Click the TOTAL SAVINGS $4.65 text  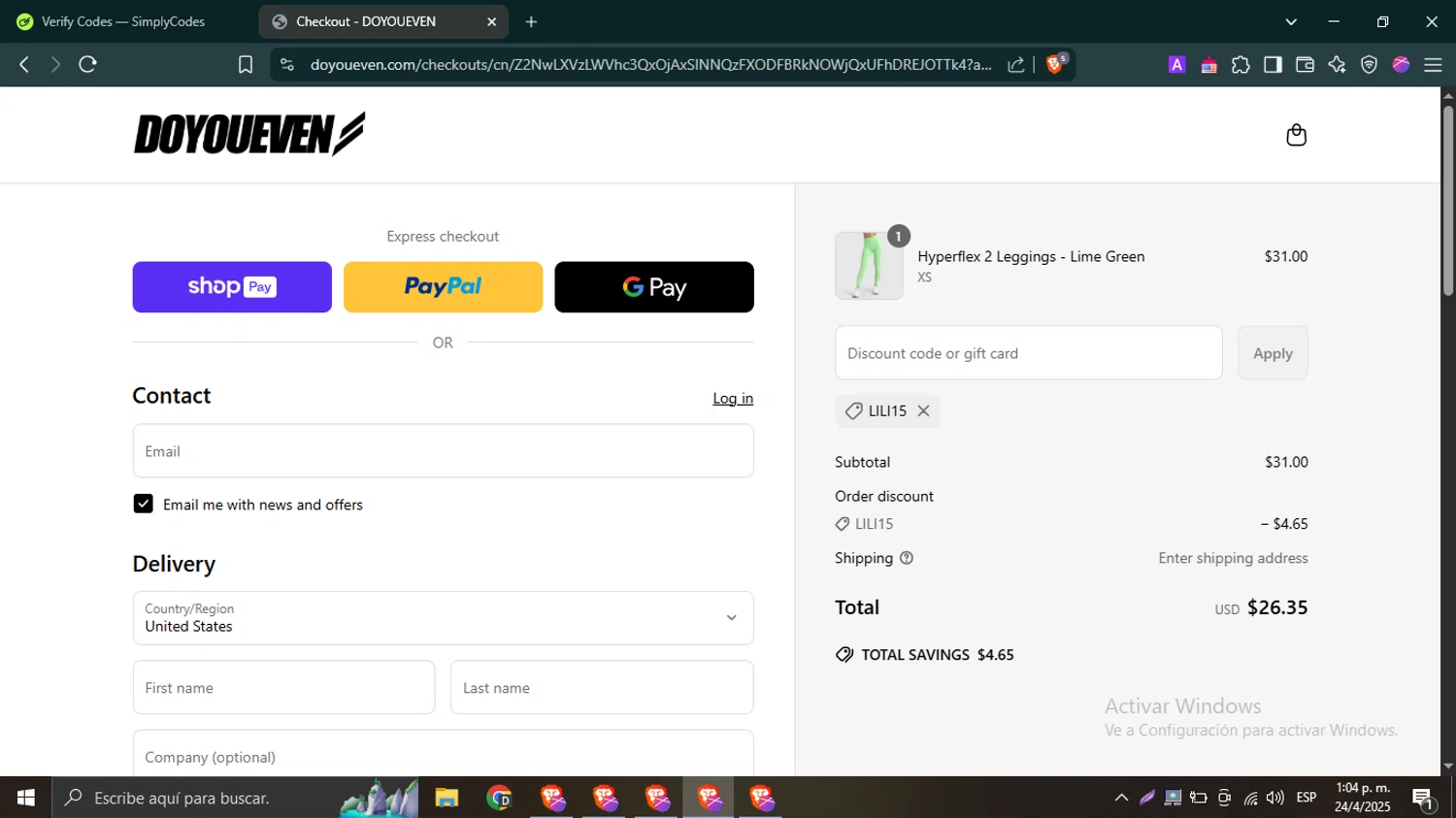938,655
